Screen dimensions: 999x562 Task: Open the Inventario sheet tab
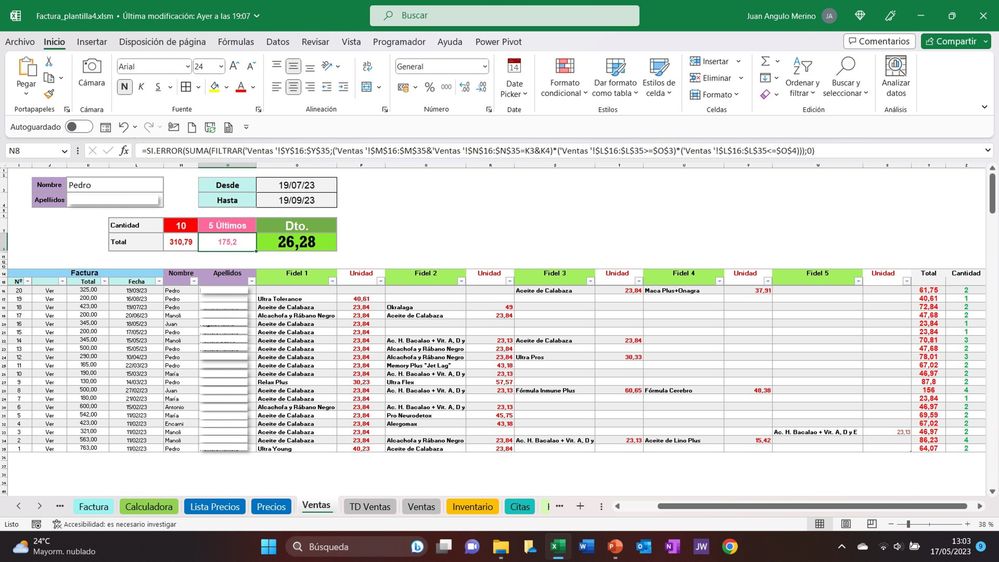472,507
